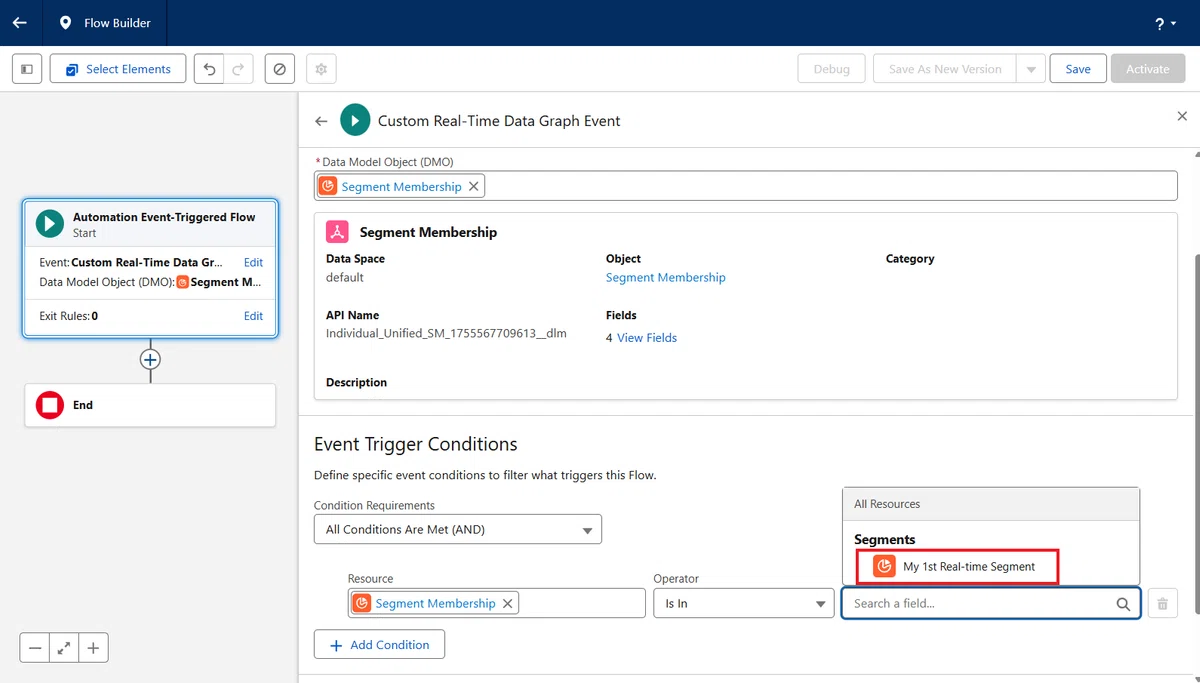Image resolution: width=1200 pixels, height=683 pixels.
Task: Click the Flow Builder location pin icon
Action: pos(65,23)
